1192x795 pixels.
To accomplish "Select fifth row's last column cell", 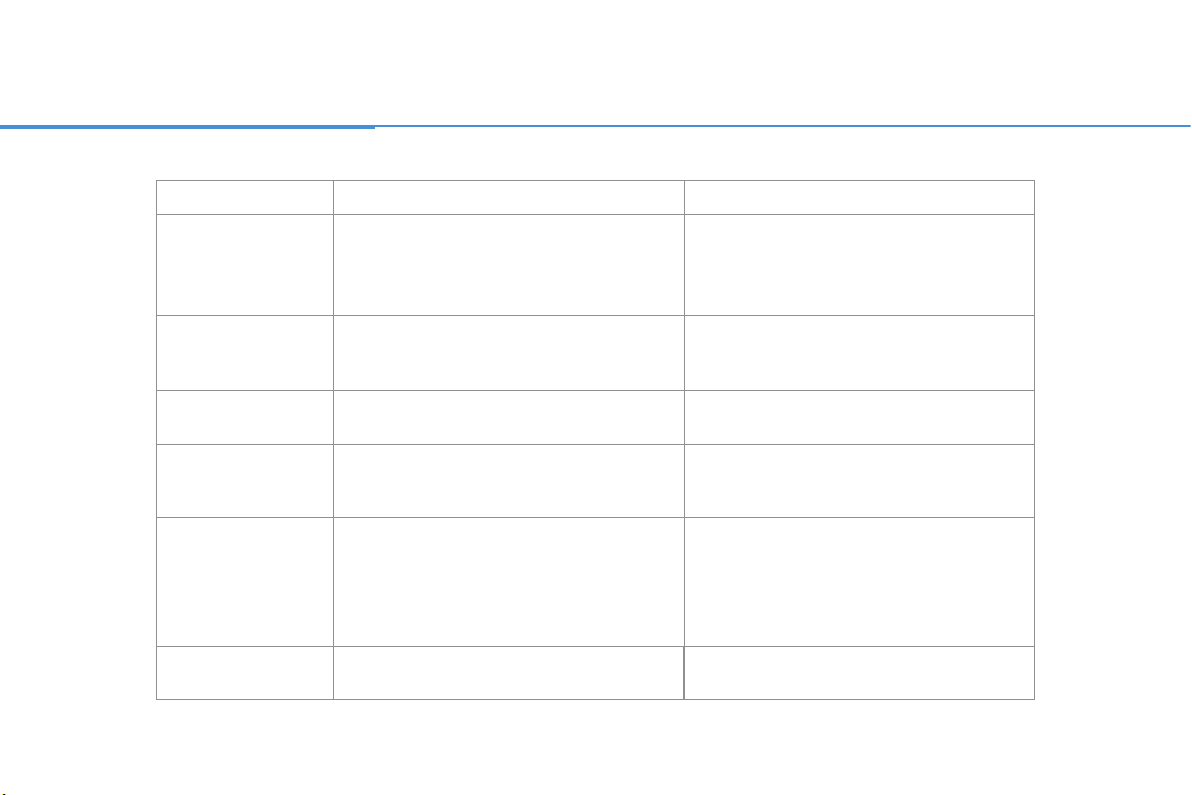I will [x=859, y=481].
